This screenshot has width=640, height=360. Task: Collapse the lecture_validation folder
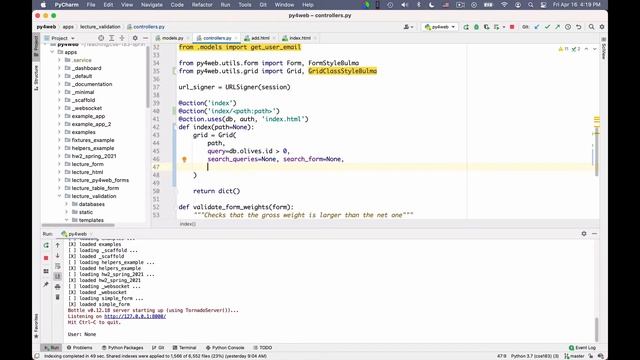click(x=60, y=196)
